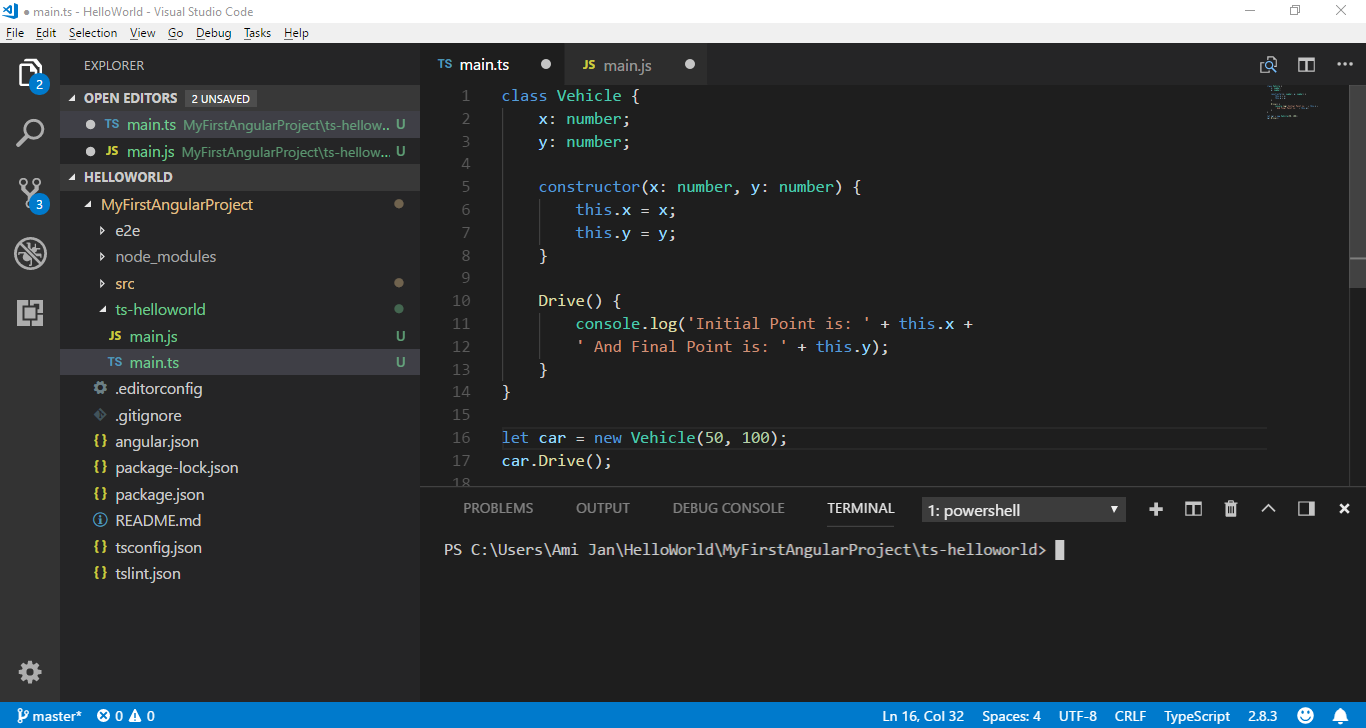Switch to the DEBUG CONSOLE tab
1366x728 pixels.
click(x=728, y=508)
